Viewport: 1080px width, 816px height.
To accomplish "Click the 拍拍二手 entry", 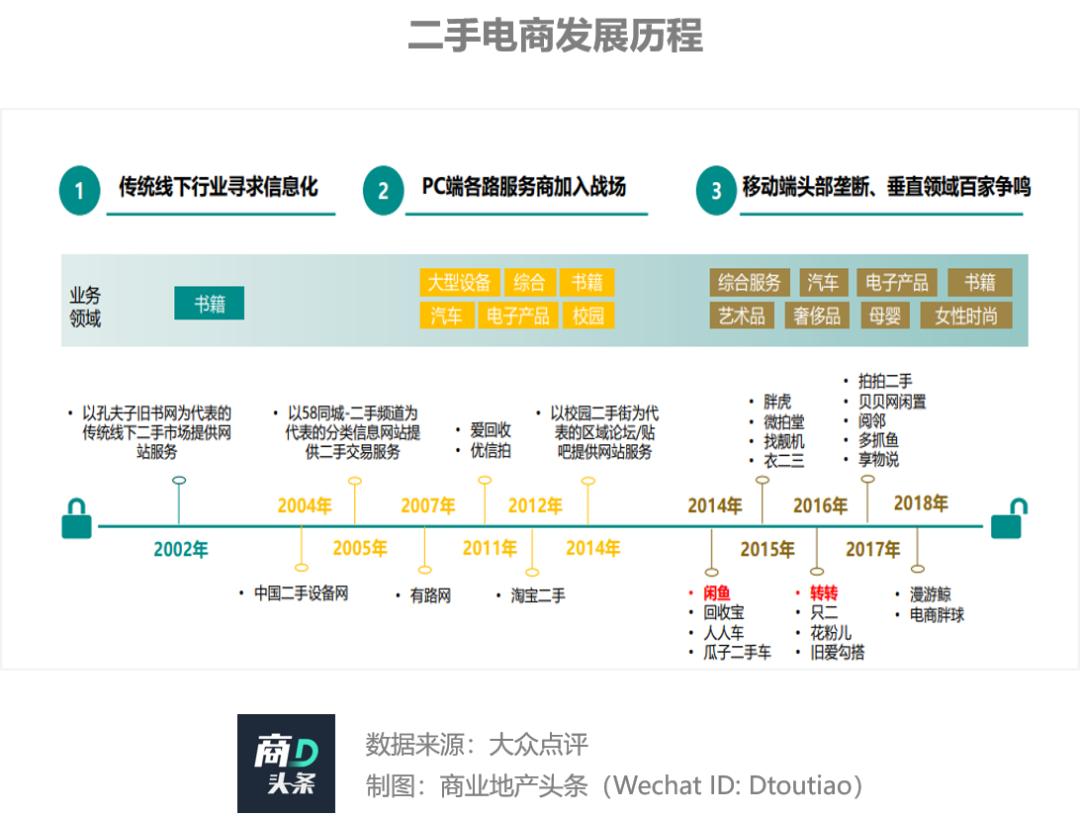I will pos(885,381).
